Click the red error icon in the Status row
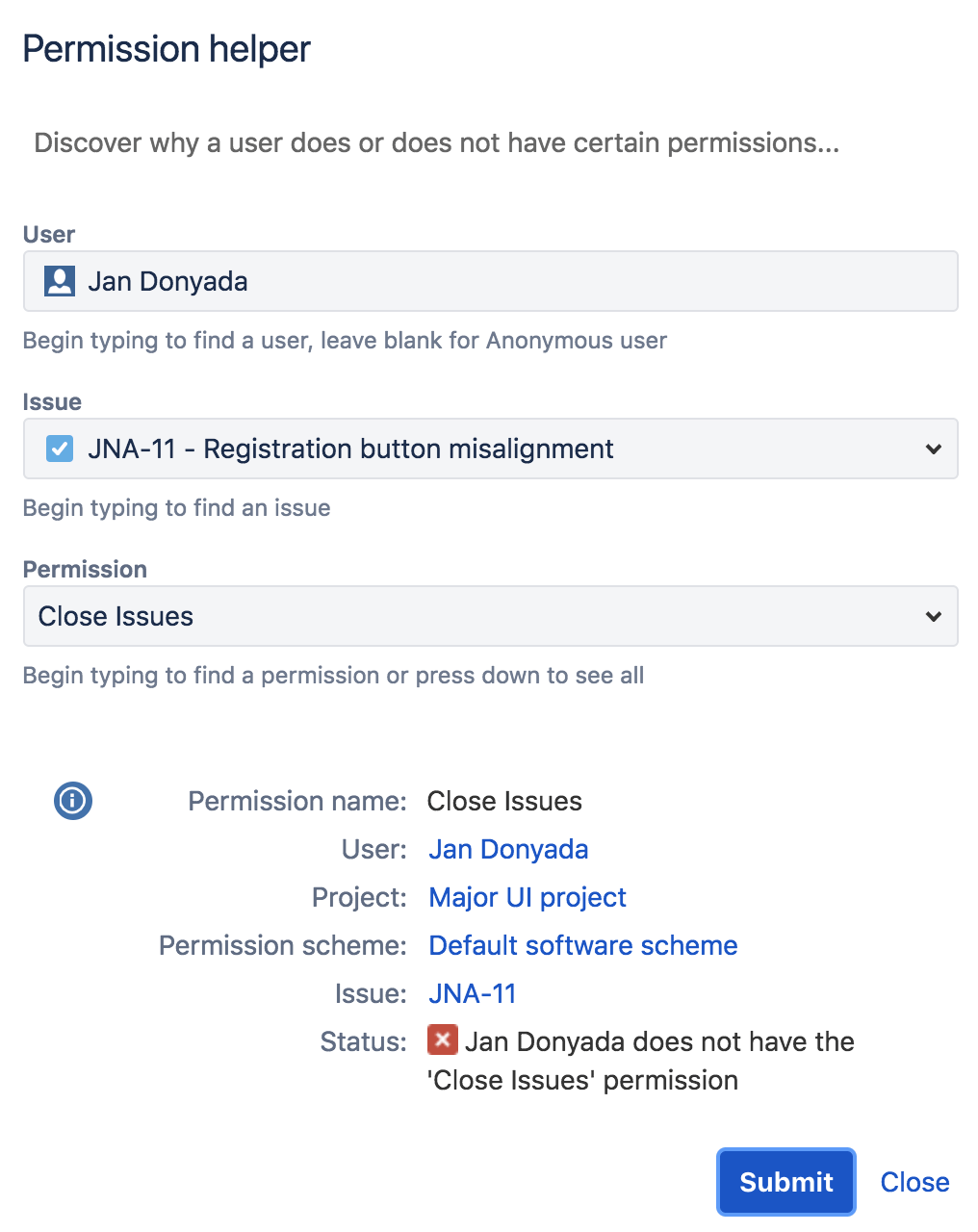This screenshot has height=1232, width=978. pyautogui.click(x=441, y=1040)
